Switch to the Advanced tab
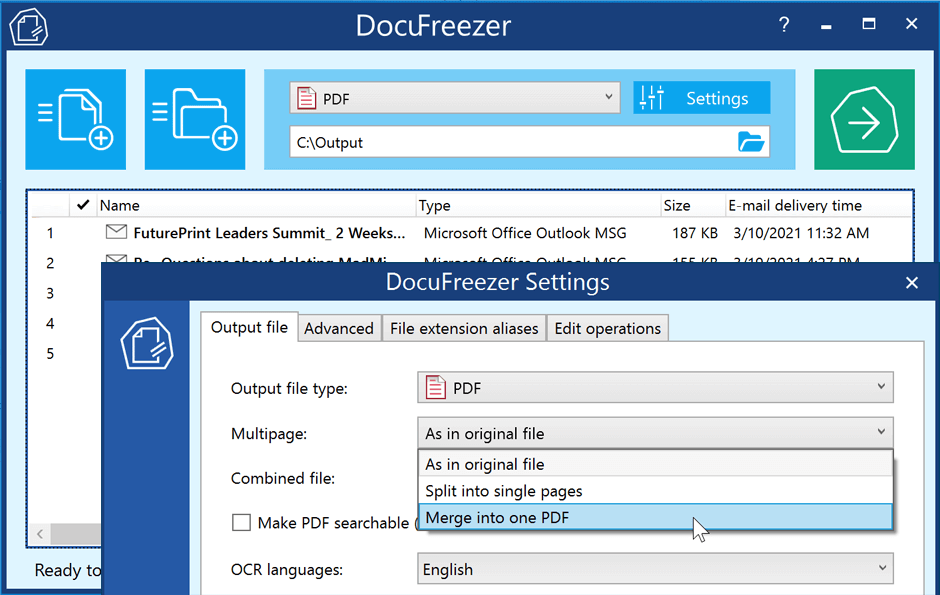The width and height of the screenshot is (940, 595). pyautogui.click(x=339, y=328)
